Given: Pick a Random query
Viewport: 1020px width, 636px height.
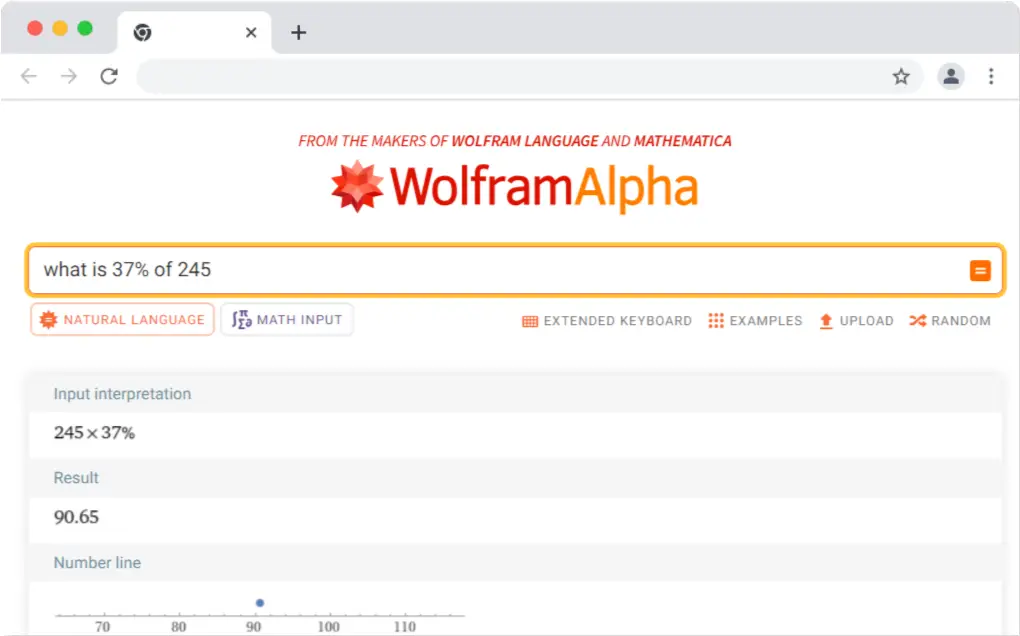Looking at the screenshot, I should point(950,321).
